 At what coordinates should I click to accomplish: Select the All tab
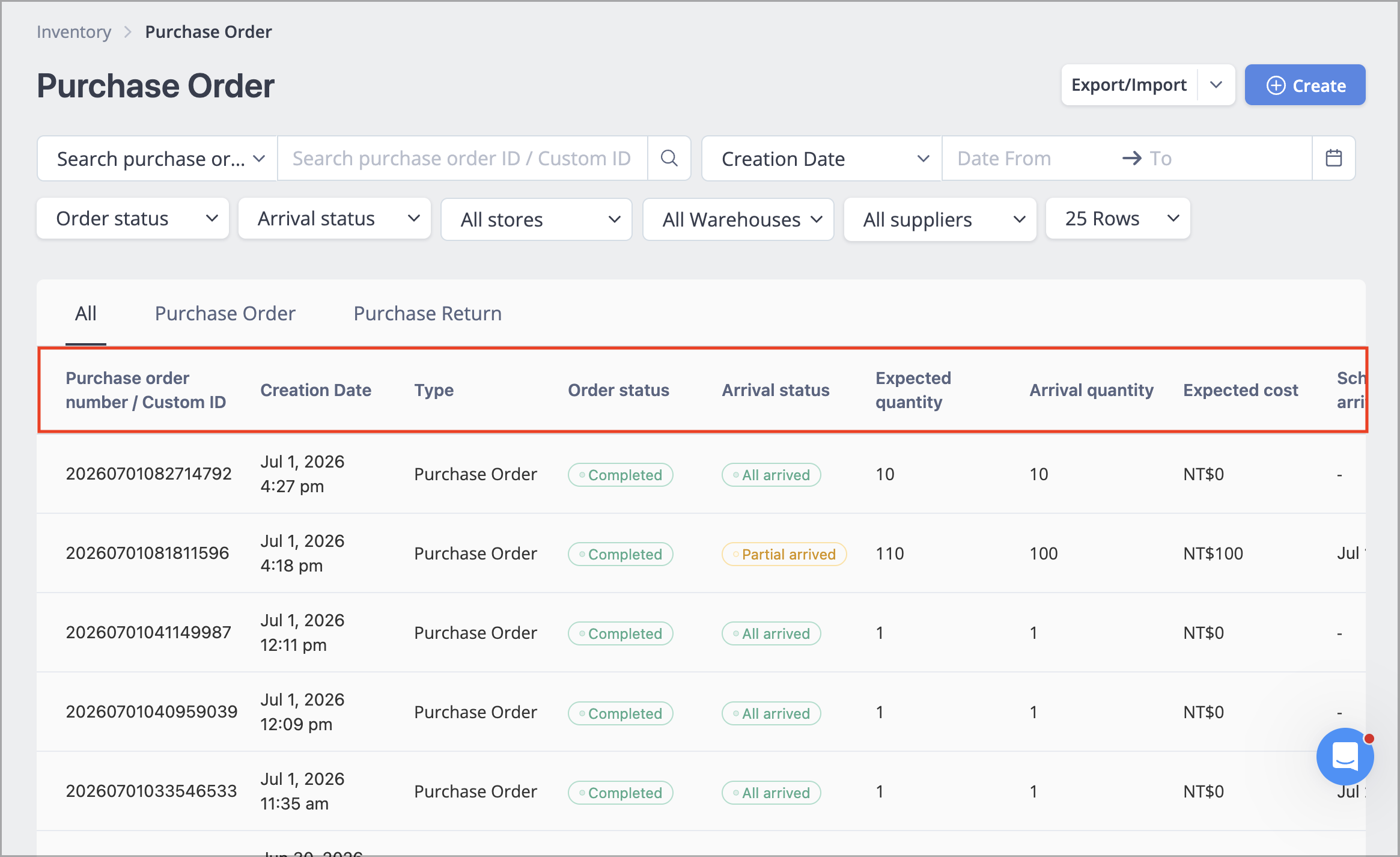(x=86, y=313)
